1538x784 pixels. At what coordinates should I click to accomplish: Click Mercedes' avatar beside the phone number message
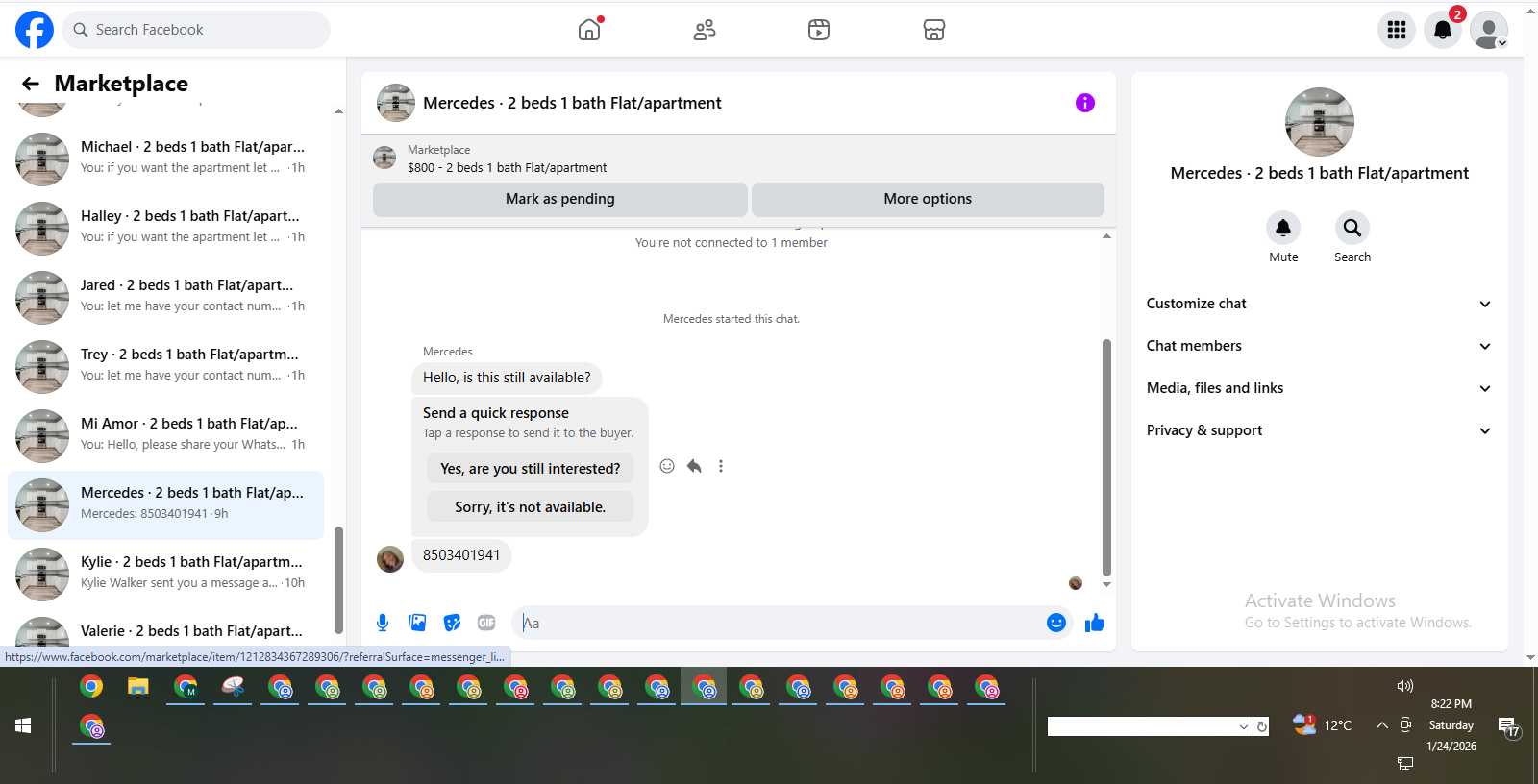[x=390, y=559]
